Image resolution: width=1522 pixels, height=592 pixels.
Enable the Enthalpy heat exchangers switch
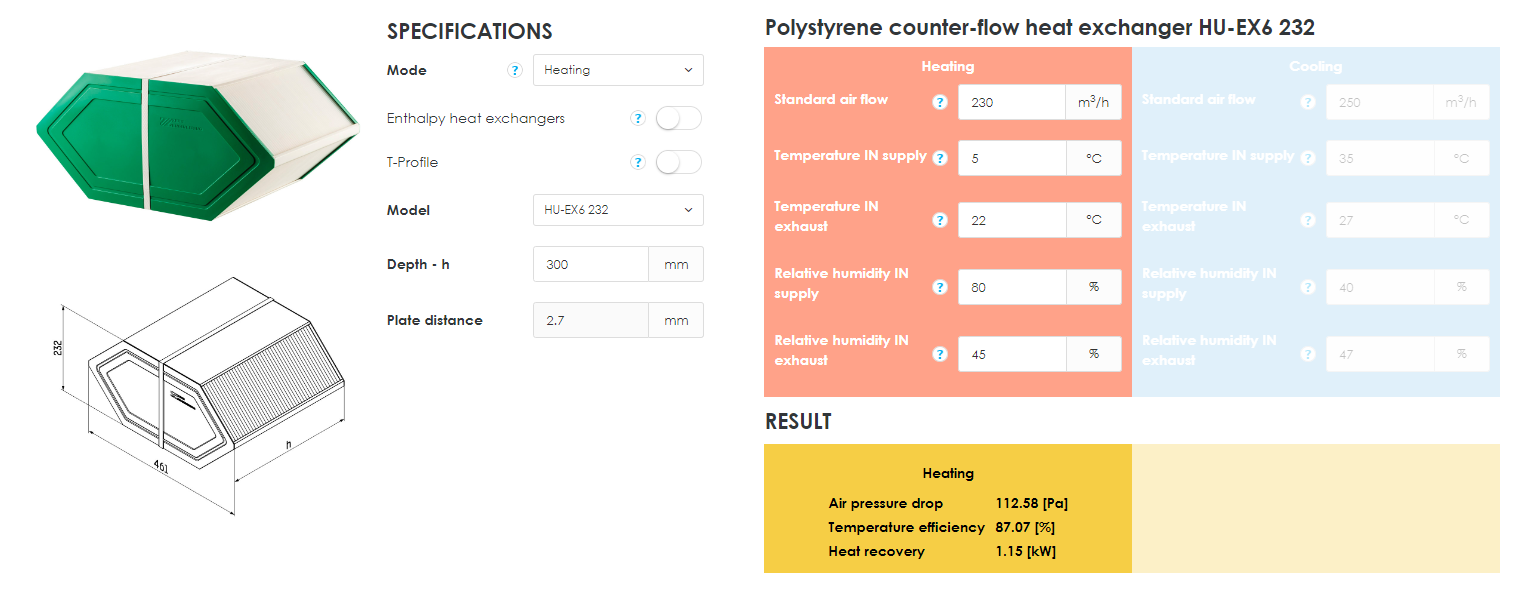click(x=679, y=118)
